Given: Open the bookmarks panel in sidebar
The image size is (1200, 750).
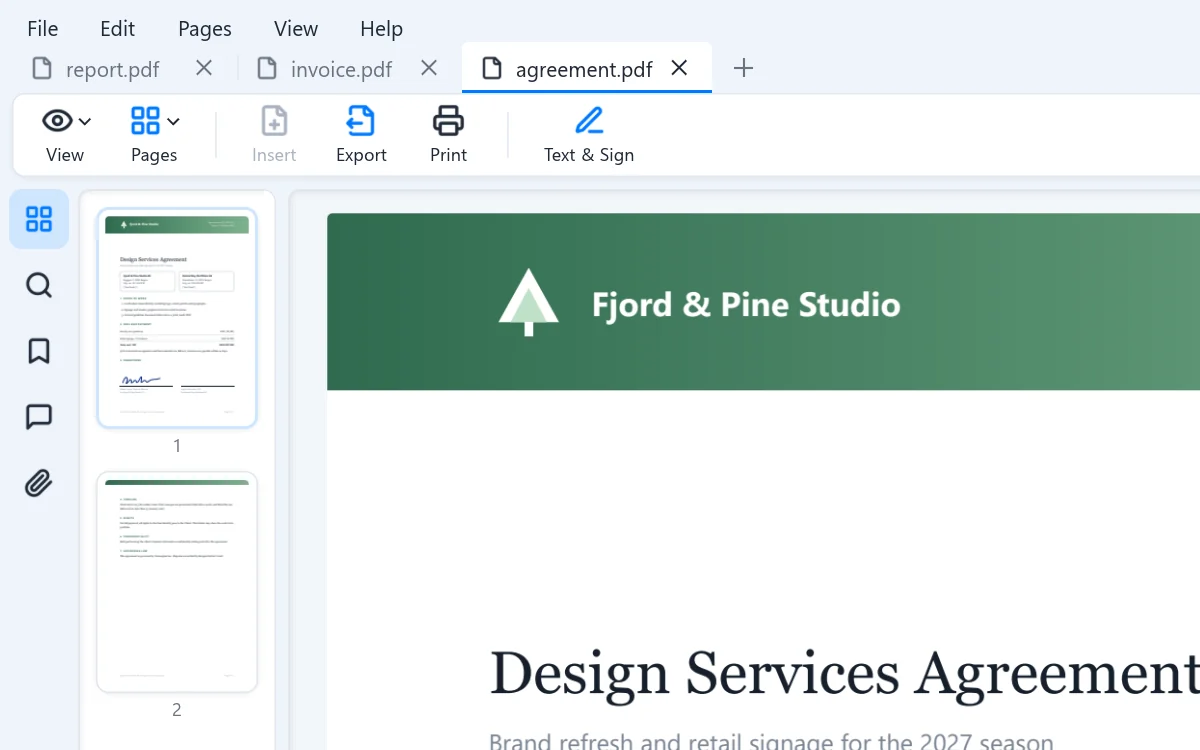Looking at the screenshot, I should [39, 351].
